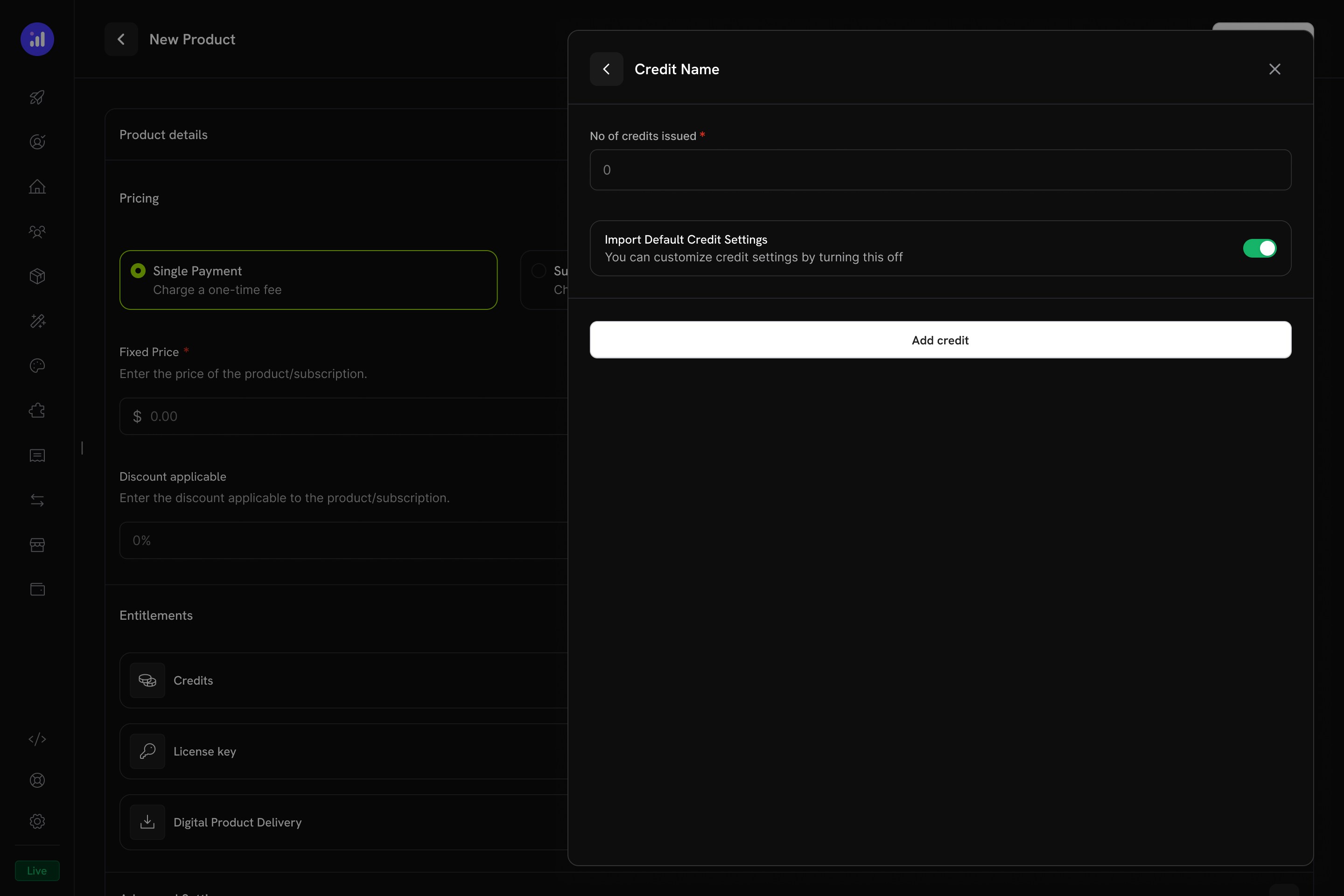Open the developer code icon in sidebar
This screenshot has width=1344, height=896.
[x=37, y=738]
